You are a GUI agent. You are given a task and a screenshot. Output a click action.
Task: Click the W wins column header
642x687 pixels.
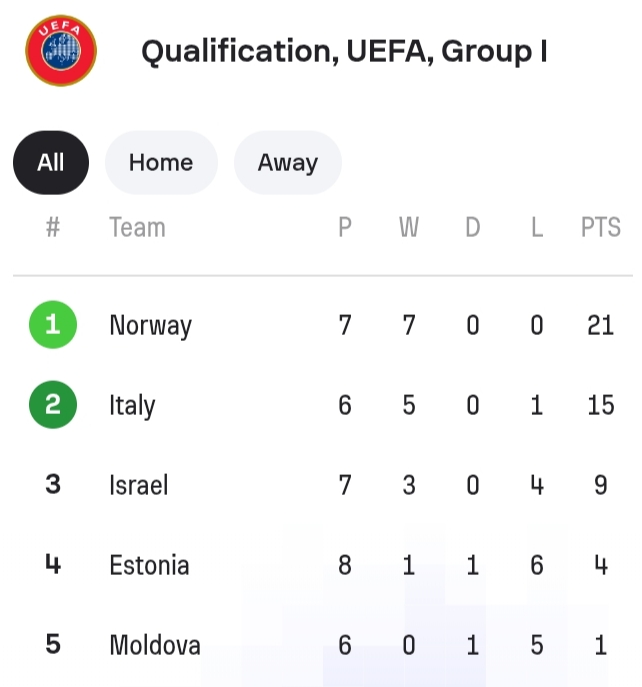(x=409, y=228)
